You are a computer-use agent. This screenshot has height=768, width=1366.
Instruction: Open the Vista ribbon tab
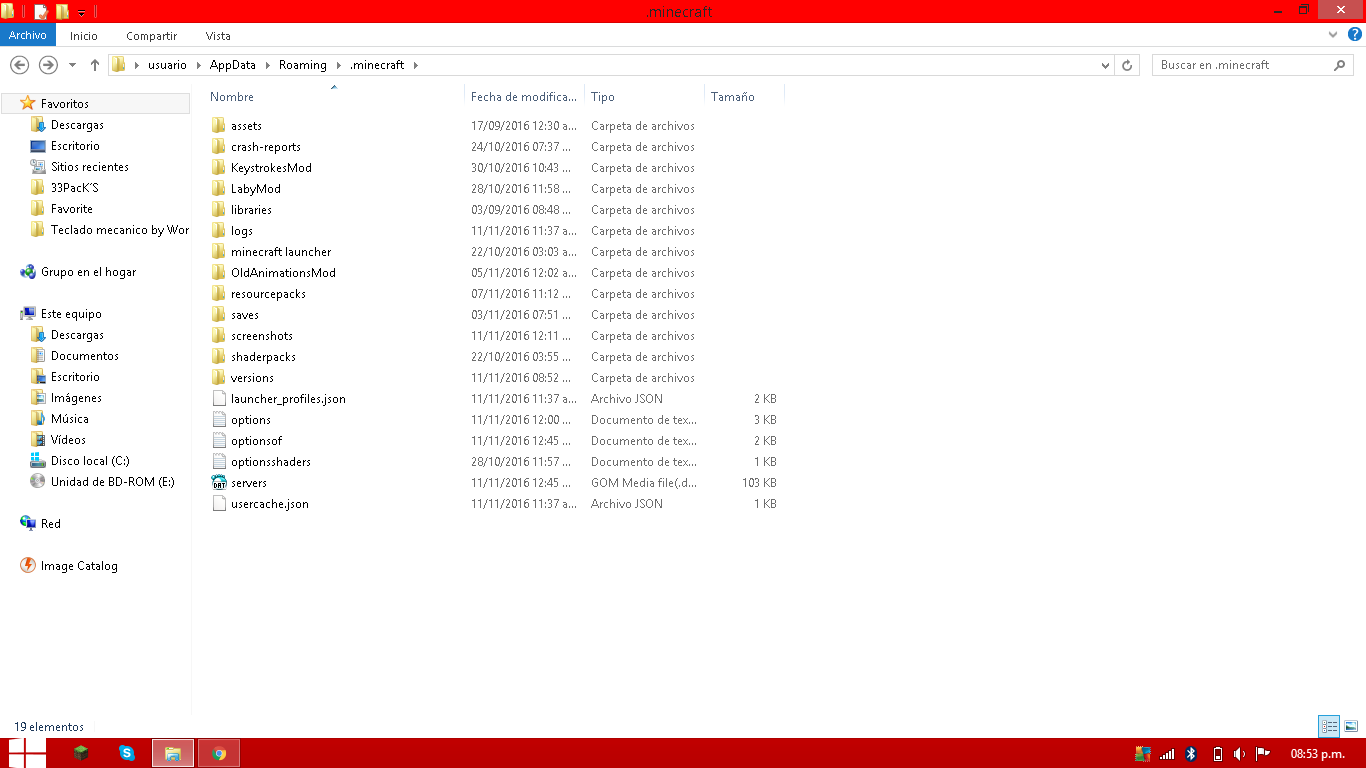(x=218, y=36)
